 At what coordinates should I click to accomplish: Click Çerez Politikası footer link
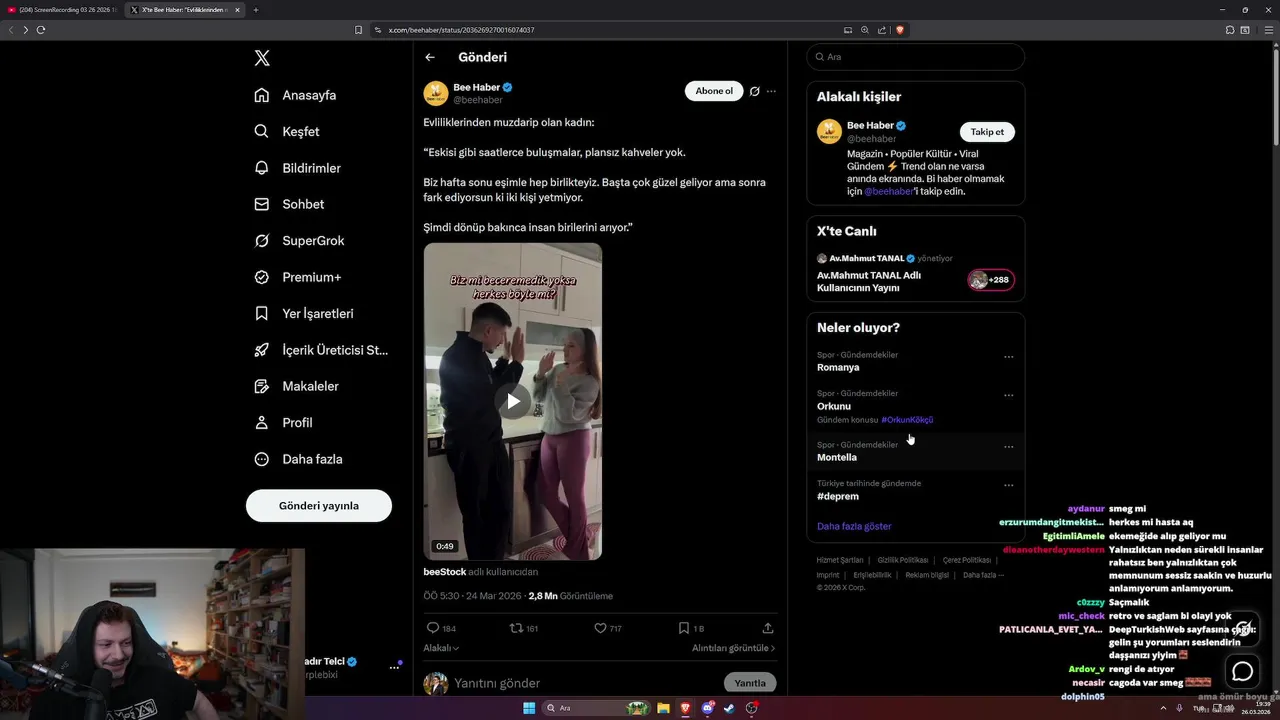[967, 560]
